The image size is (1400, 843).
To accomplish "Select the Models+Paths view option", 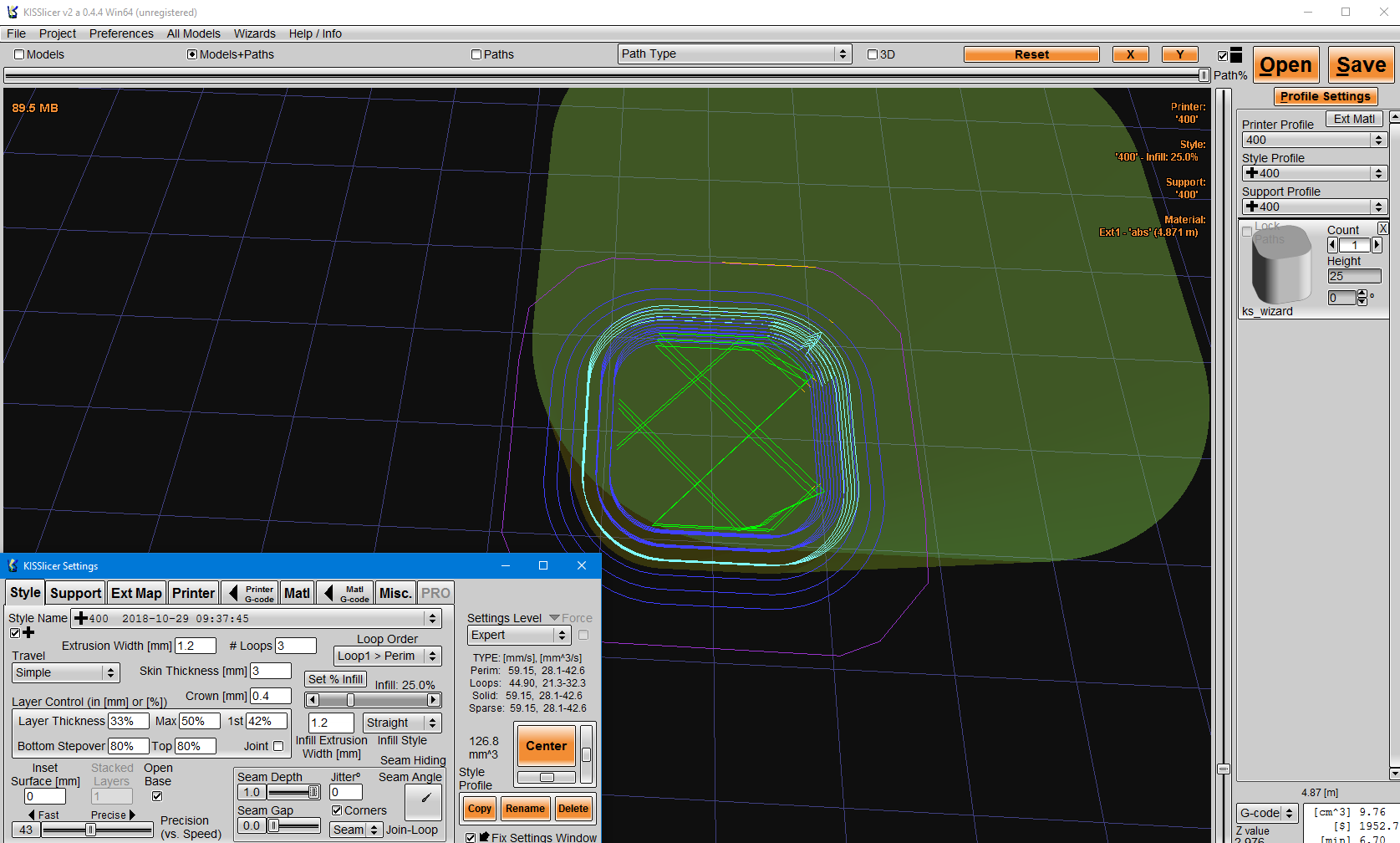I will click(x=192, y=54).
